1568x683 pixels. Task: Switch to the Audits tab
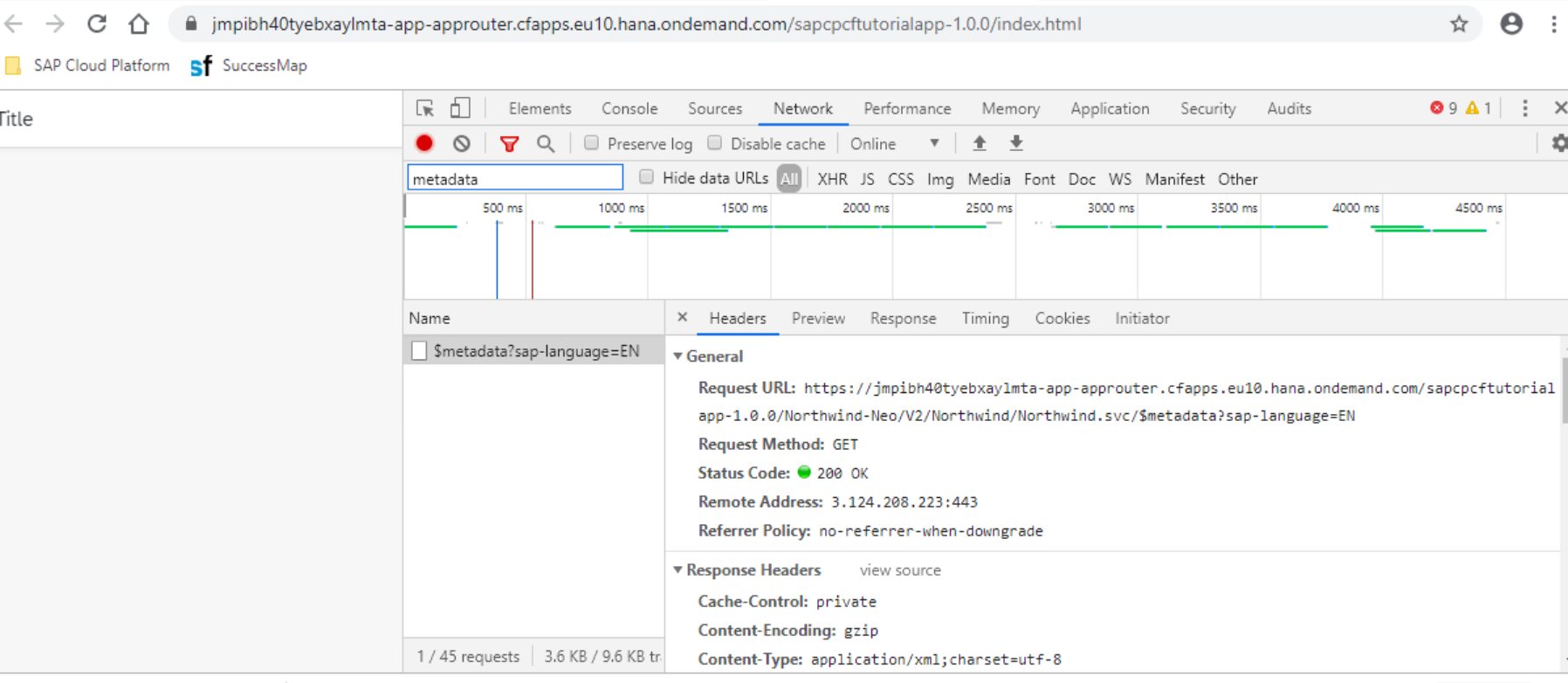tap(1289, 108)
